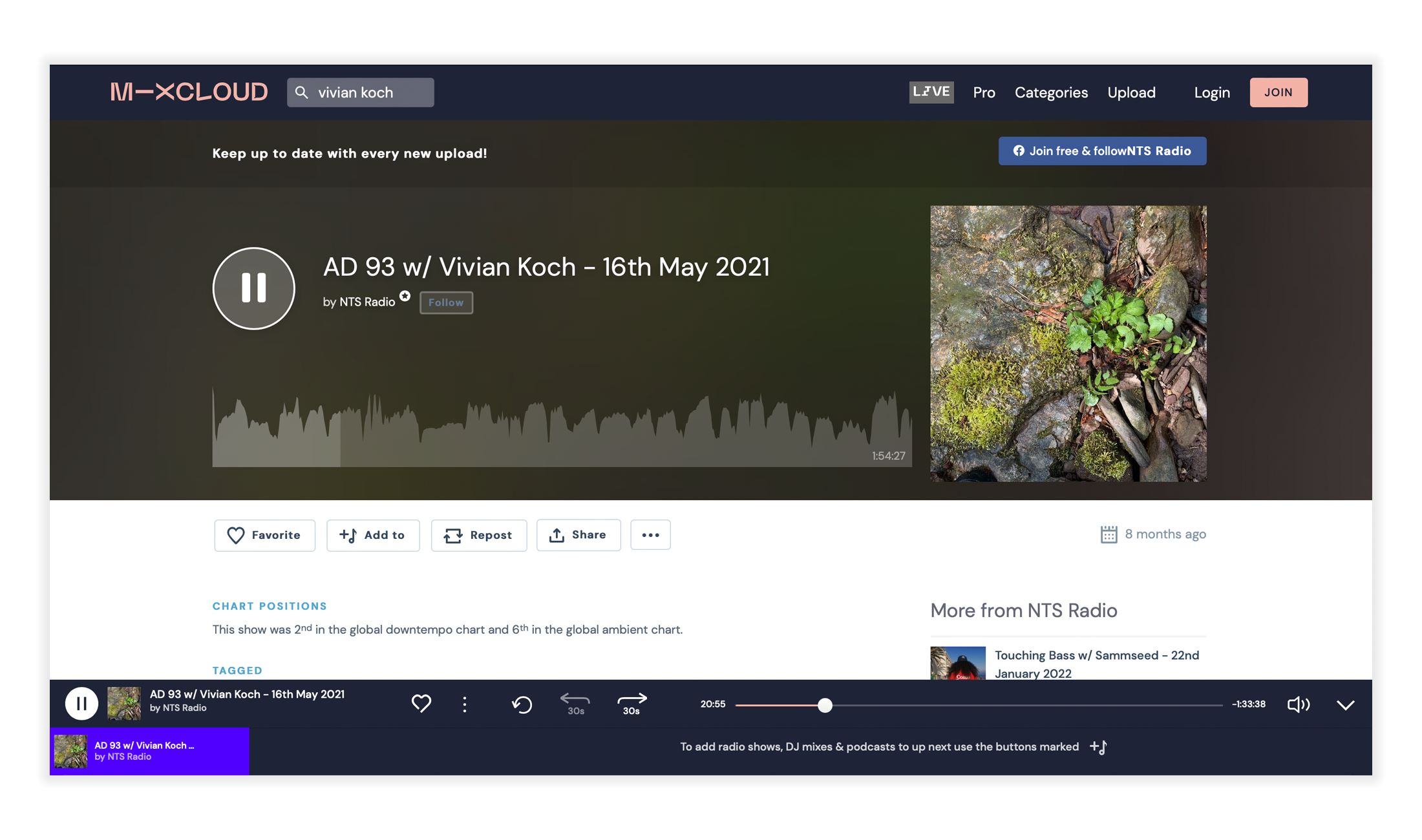Collapse the player with the down chevron

pyautogui.click(x=1346, y=704)
